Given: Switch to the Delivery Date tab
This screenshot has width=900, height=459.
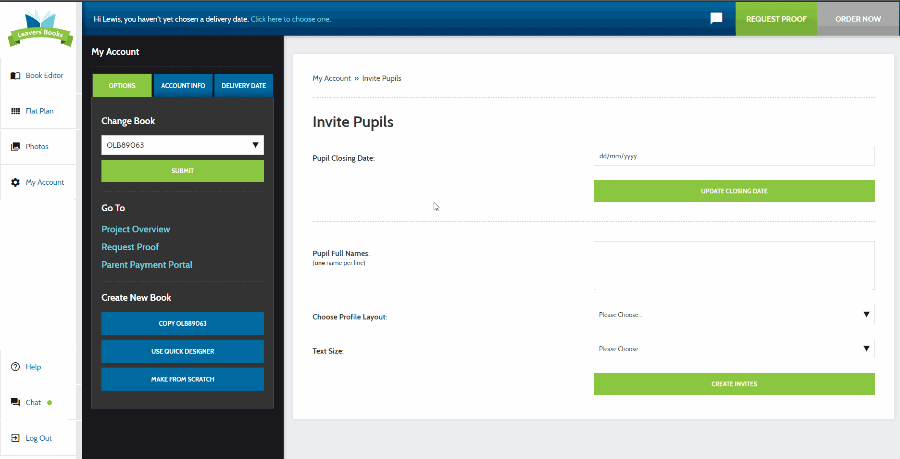Looking at the screenshot, I should (x=243, y=86).
